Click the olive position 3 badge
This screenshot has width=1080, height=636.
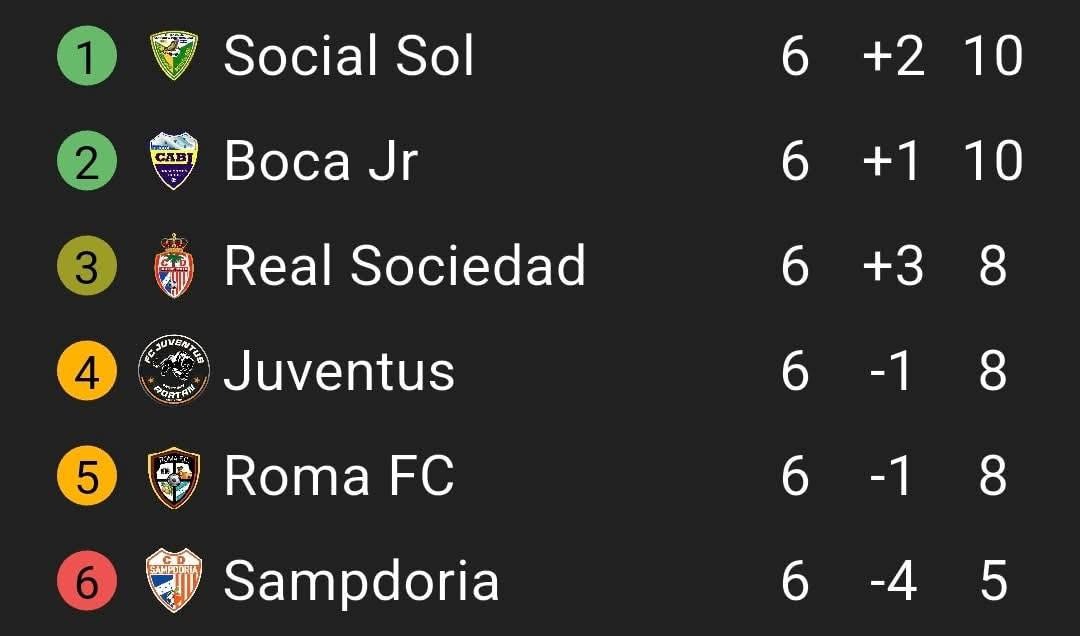tap(87, 267)
